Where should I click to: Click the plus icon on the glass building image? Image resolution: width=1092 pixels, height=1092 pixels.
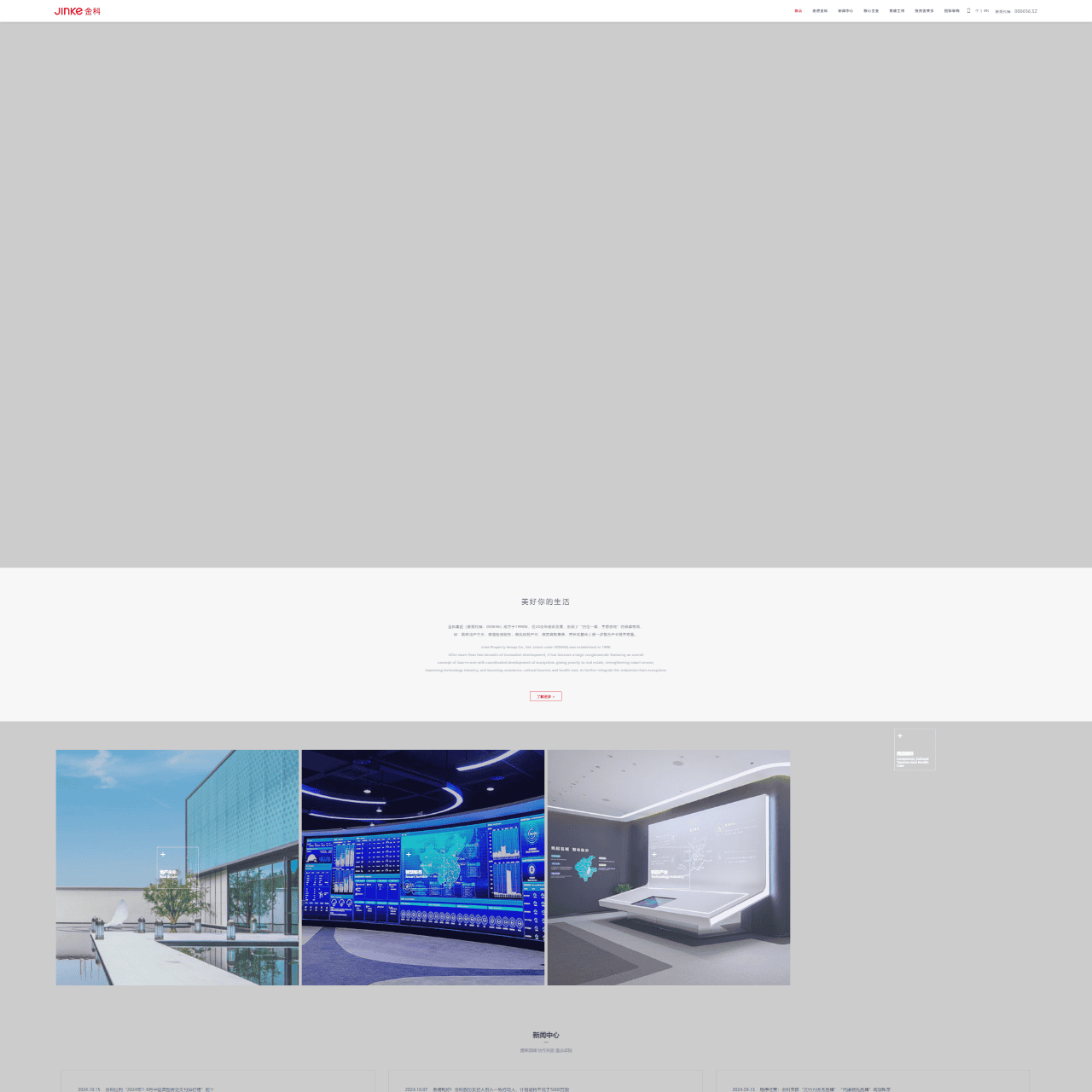pos(163,854)
